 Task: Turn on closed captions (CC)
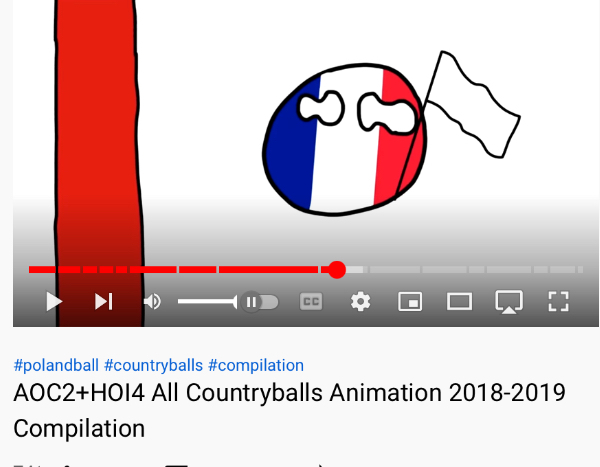(311, 302)
